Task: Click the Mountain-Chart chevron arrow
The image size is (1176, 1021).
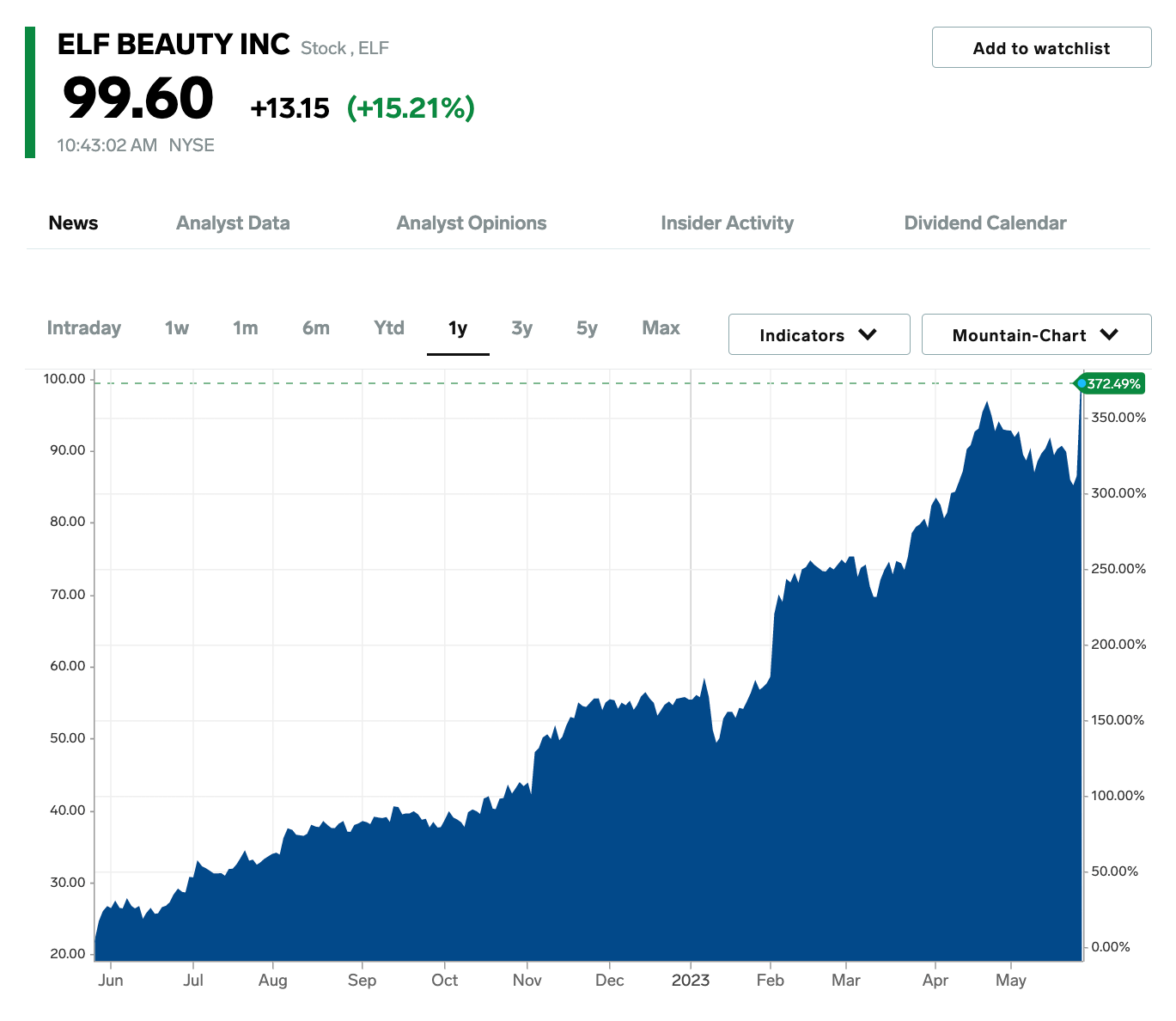Action: pyautogui.click(x=1108, y=335)
